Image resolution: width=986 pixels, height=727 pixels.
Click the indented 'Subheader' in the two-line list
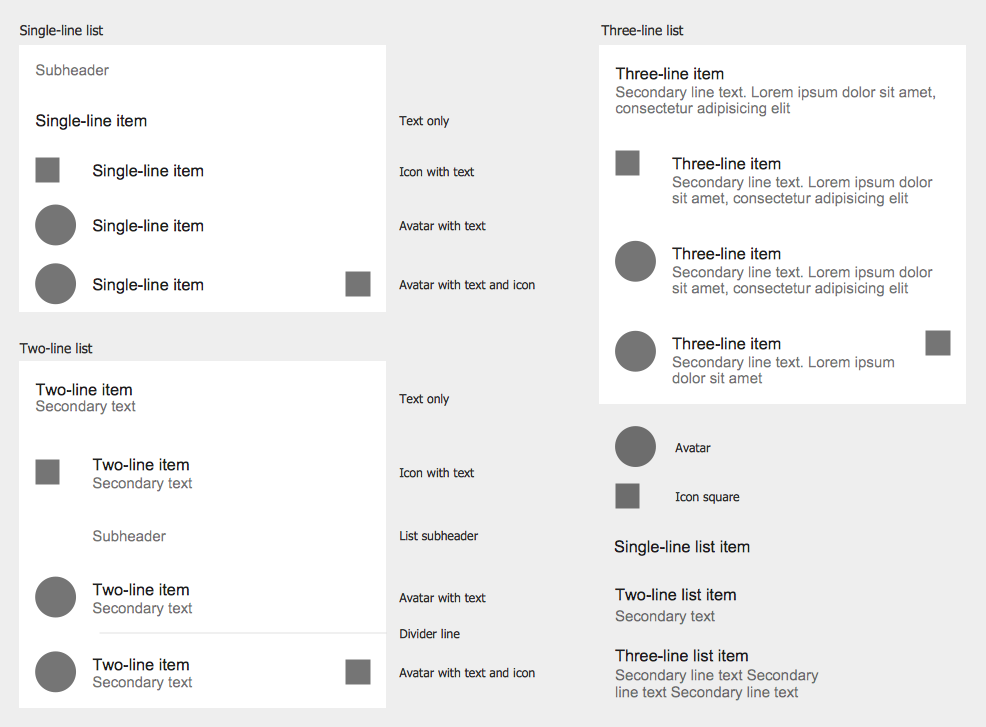tap(129, 536)
